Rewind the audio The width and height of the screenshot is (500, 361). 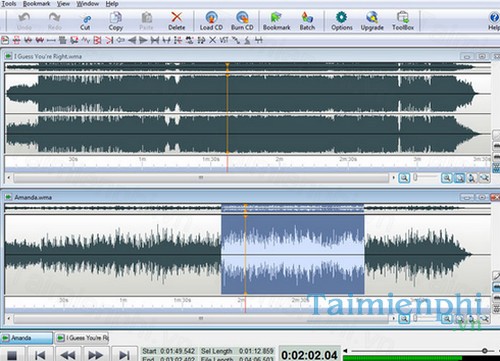(x=68, y=355)
